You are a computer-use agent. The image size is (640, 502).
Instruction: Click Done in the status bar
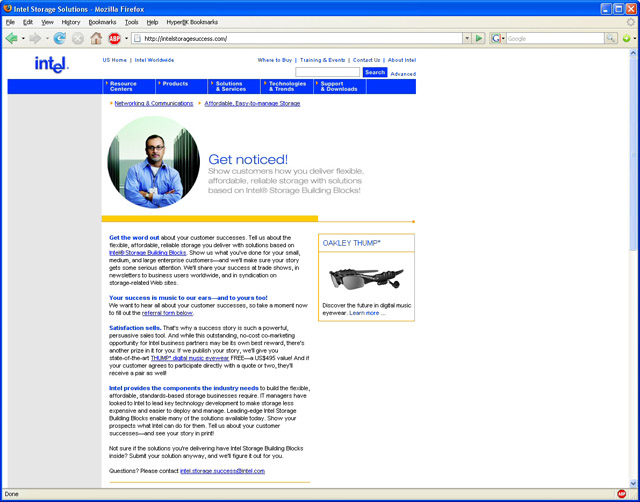[x=11, y=494]
